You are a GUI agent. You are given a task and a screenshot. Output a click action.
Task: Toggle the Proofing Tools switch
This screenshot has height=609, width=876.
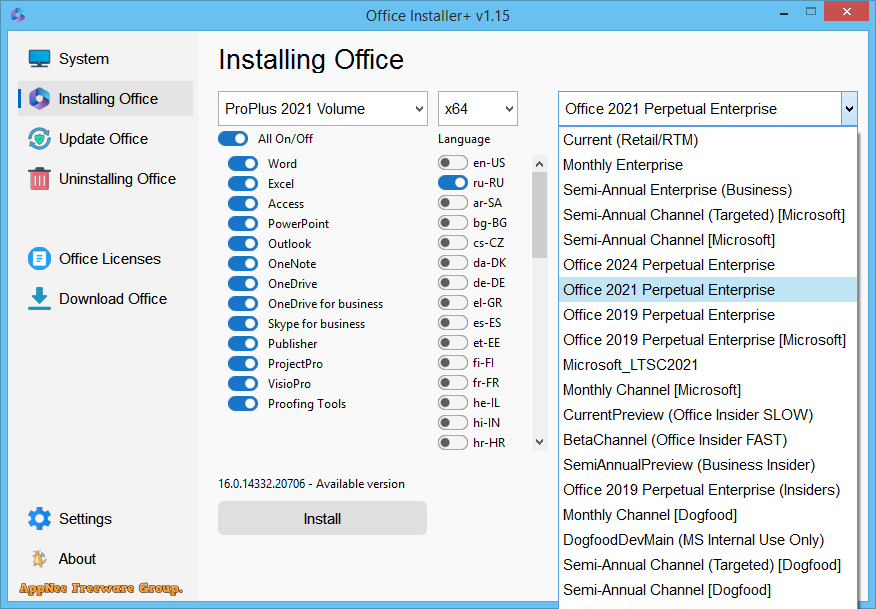click(243, 404)
